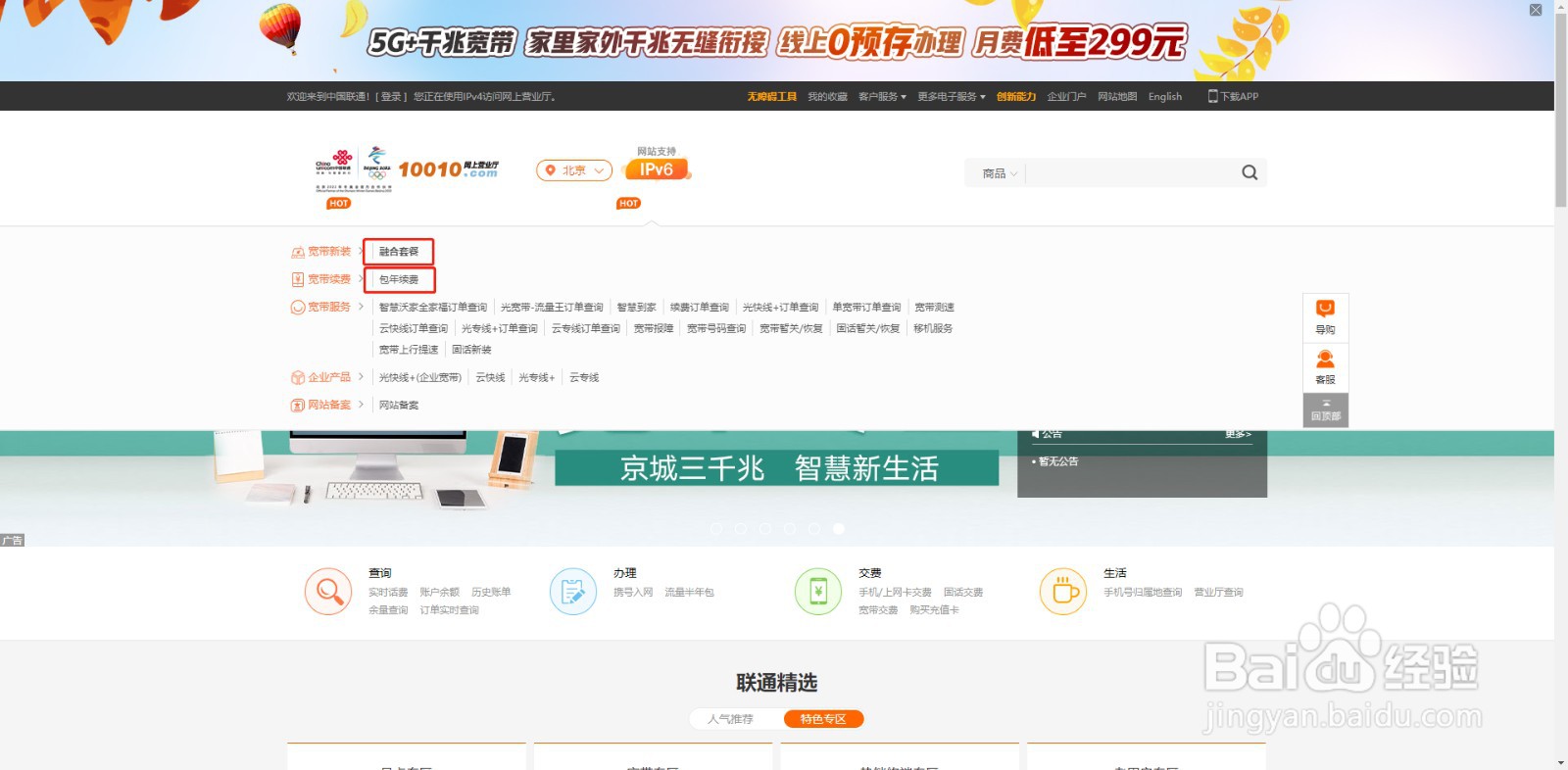Open 宽带测速 in the broadband menu
Screen dimensions: 1568x770
point(934,307)
